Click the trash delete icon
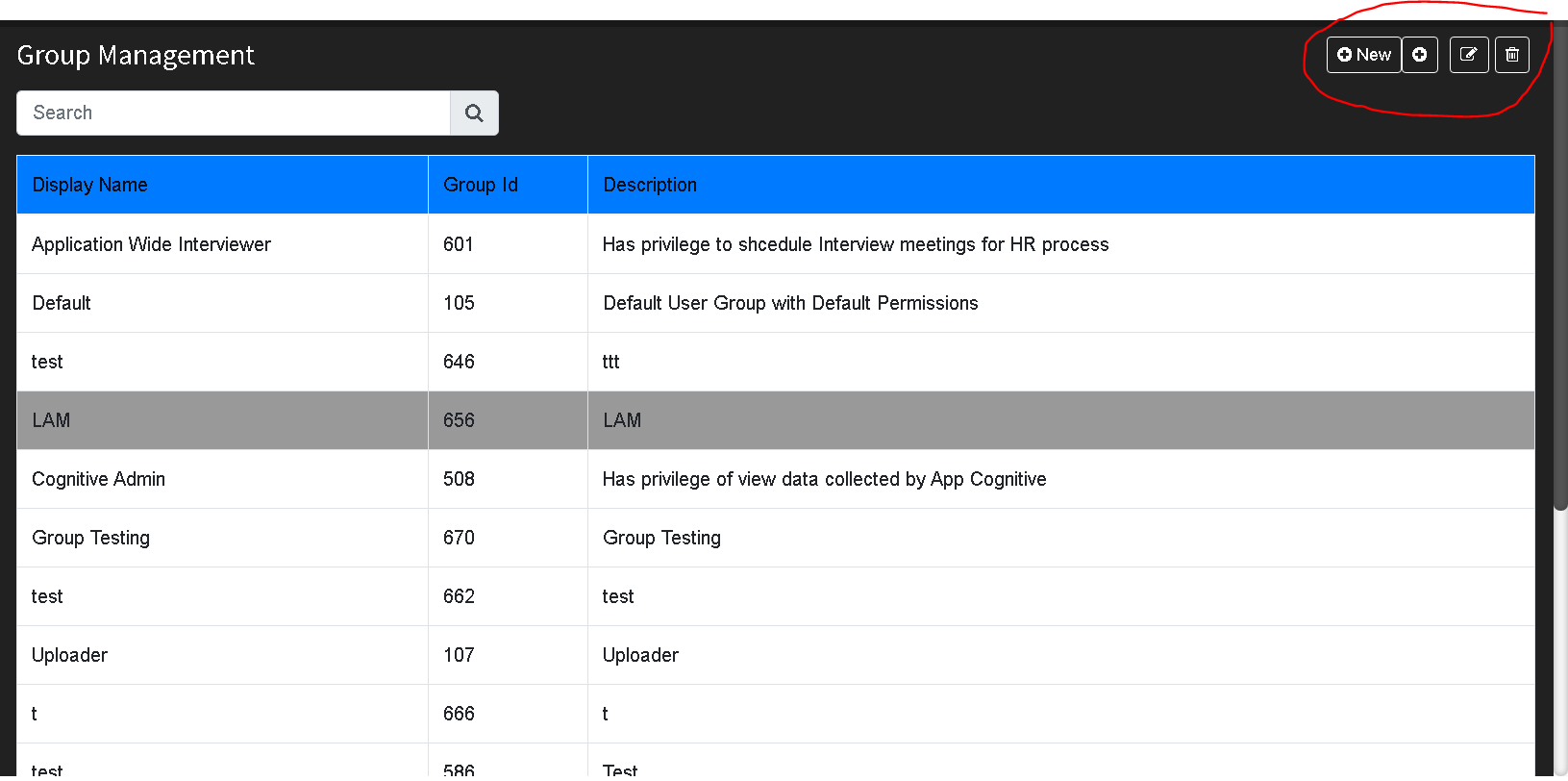This screenshot has height=781, width=1568. 1512,55
